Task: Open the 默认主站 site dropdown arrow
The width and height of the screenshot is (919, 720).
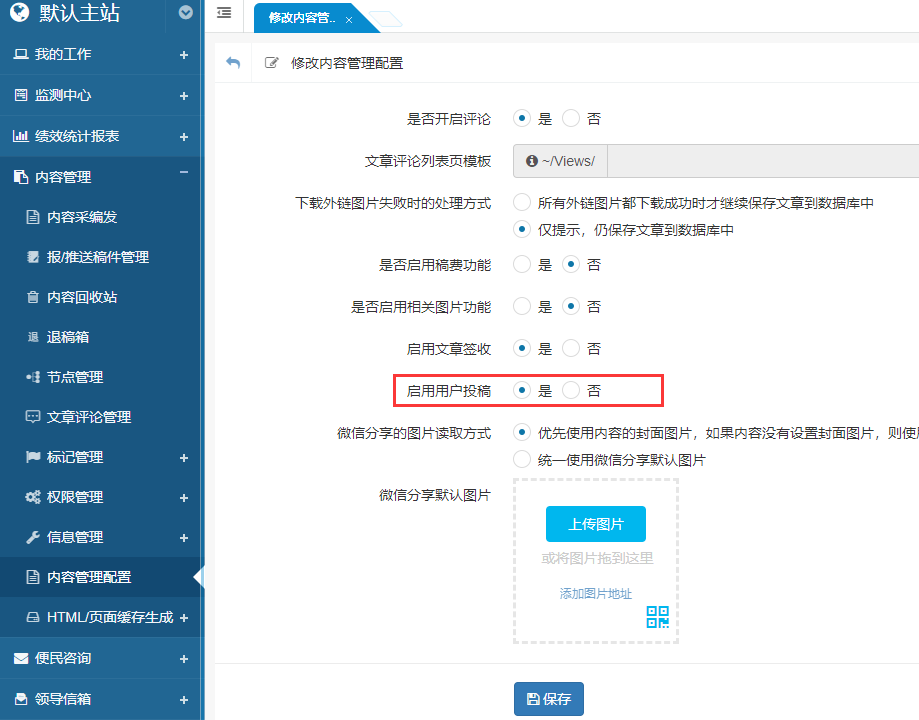Action: tap(185, 13)
